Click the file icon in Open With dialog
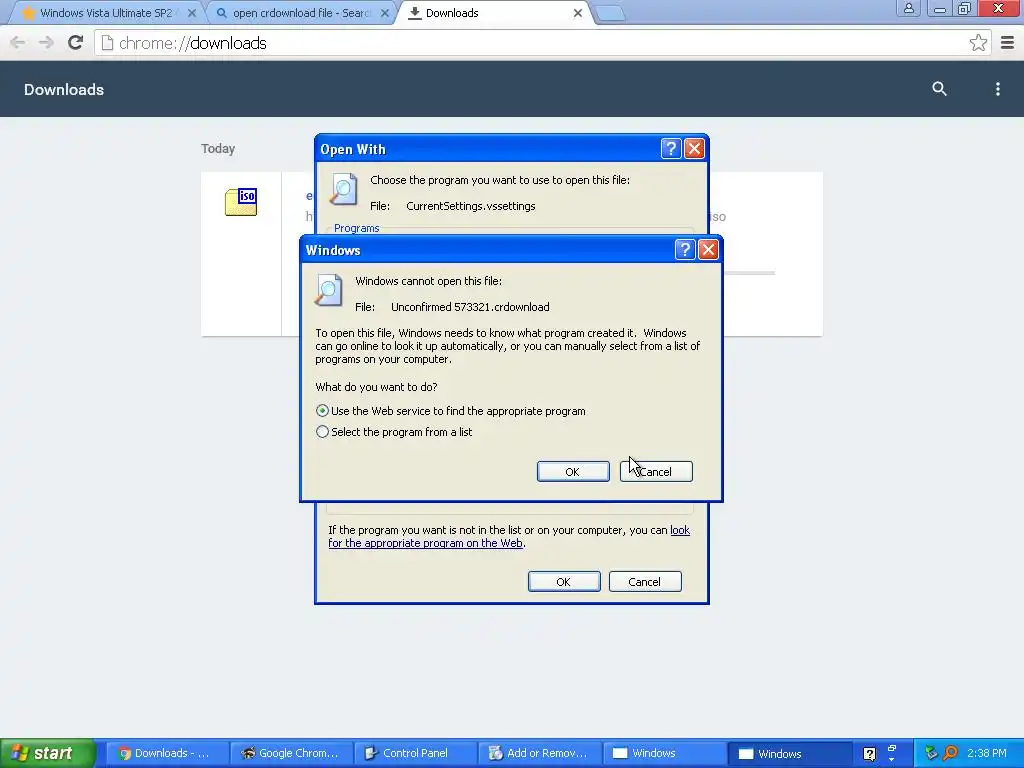This screenshot has height=768, width=1024. [344, 189]
